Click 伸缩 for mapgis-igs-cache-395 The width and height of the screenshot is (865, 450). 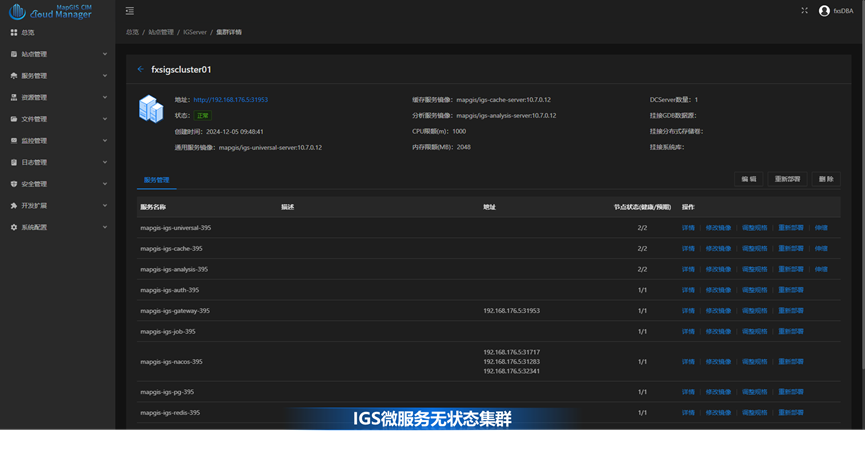tap(821, 249)
